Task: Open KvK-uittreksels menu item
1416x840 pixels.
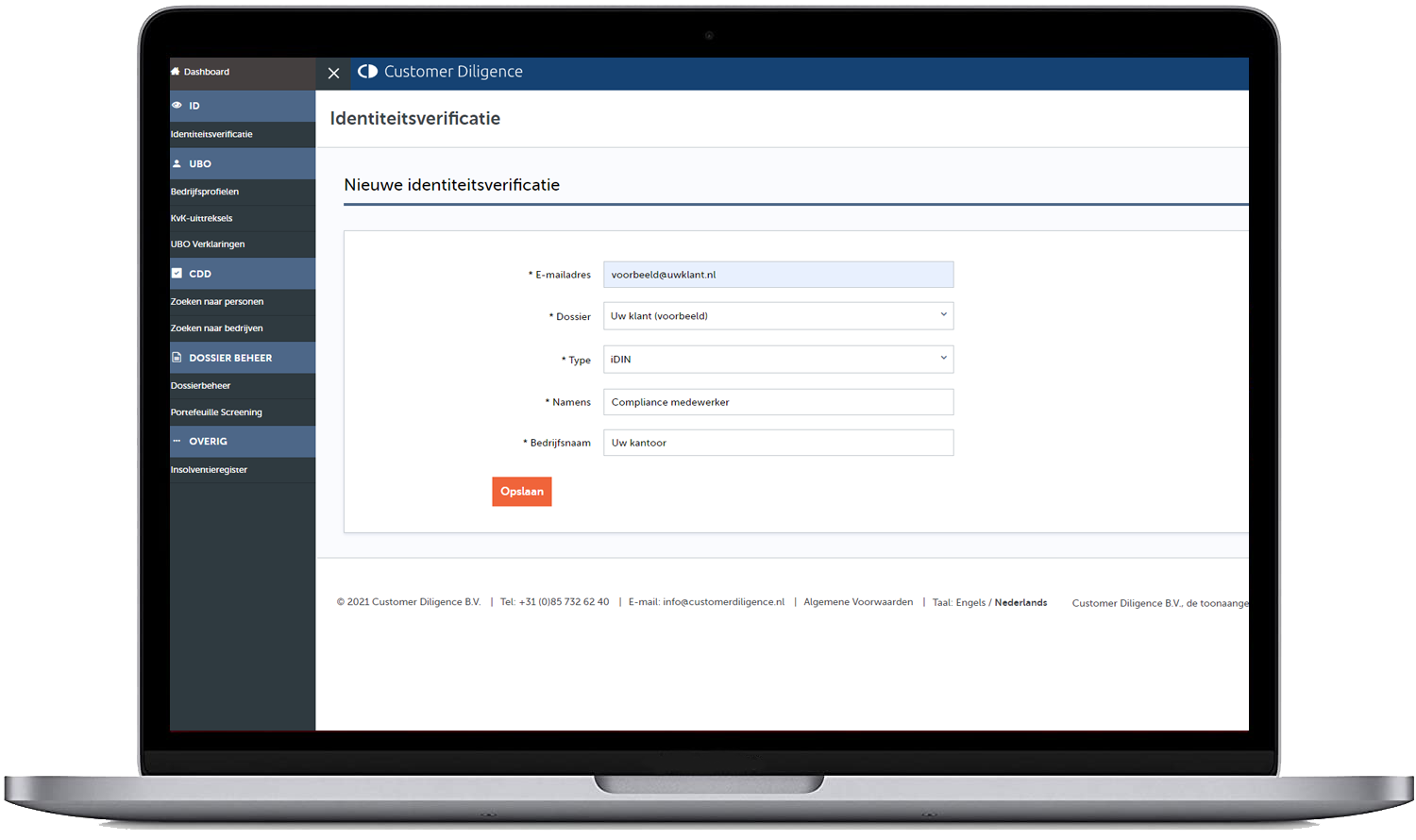Action: pyautogui.click(x=201, y=218)
